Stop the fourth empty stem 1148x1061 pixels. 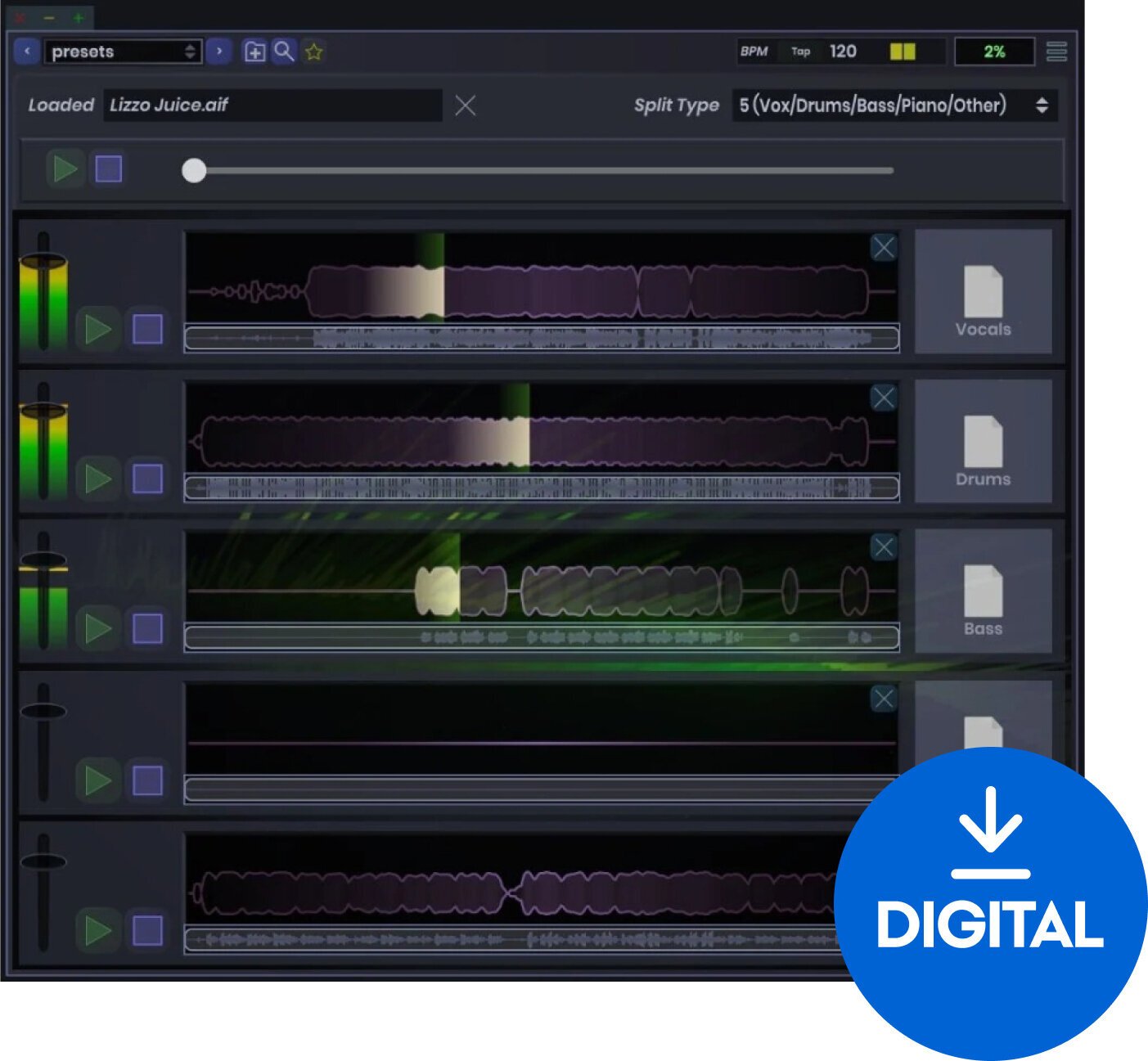[x=147, y=780]
